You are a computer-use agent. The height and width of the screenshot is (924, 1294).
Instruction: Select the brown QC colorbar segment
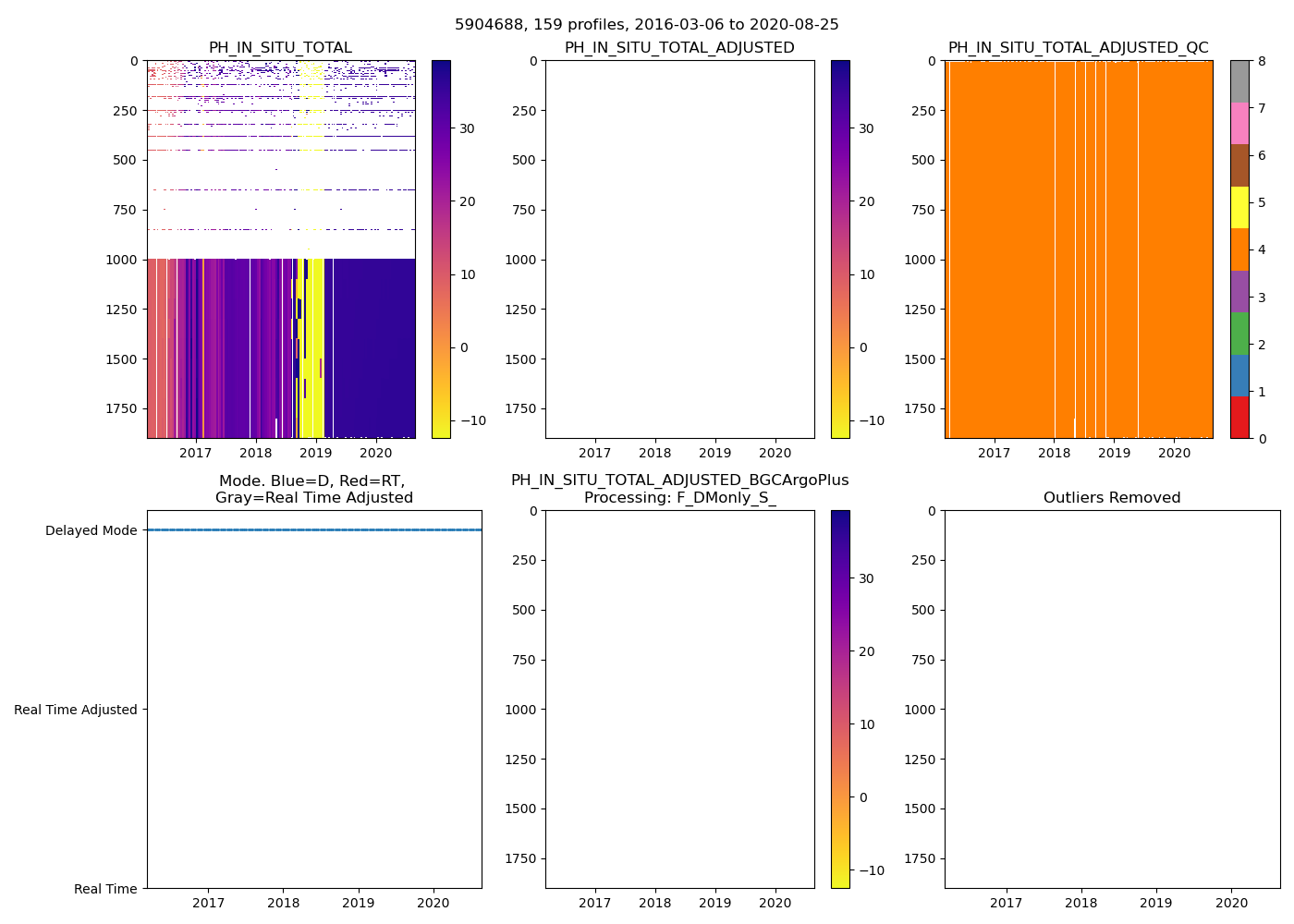point(1239,165)
